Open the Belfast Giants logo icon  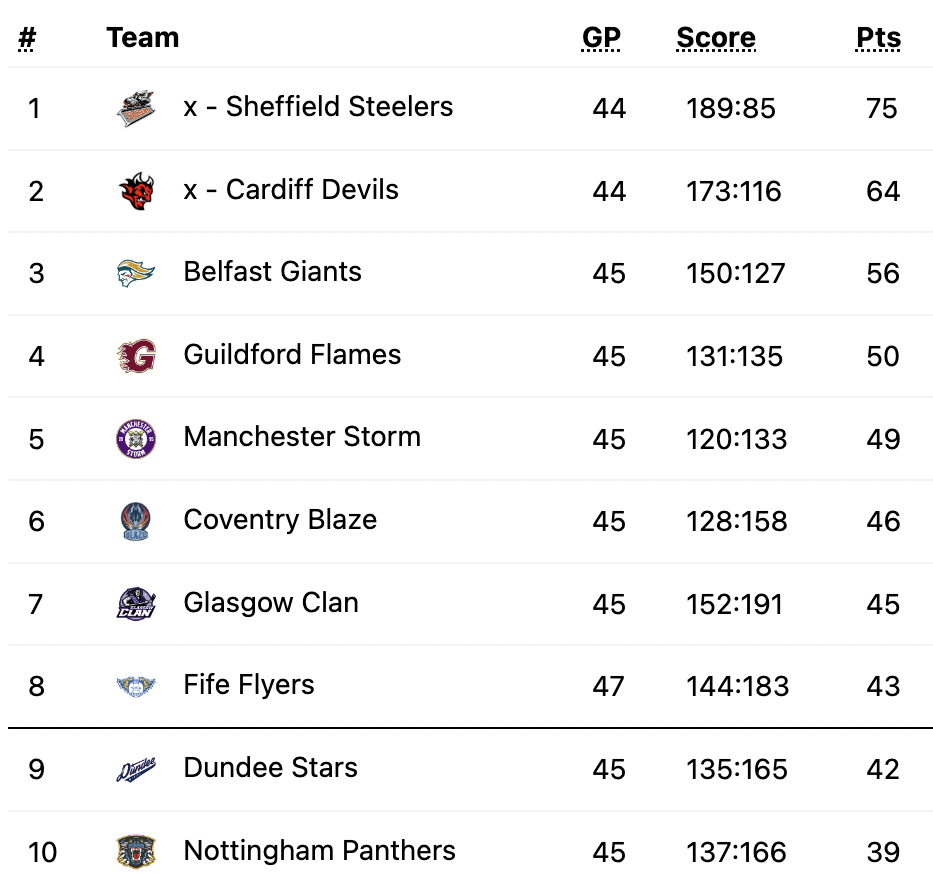click(x=136, y=274)
